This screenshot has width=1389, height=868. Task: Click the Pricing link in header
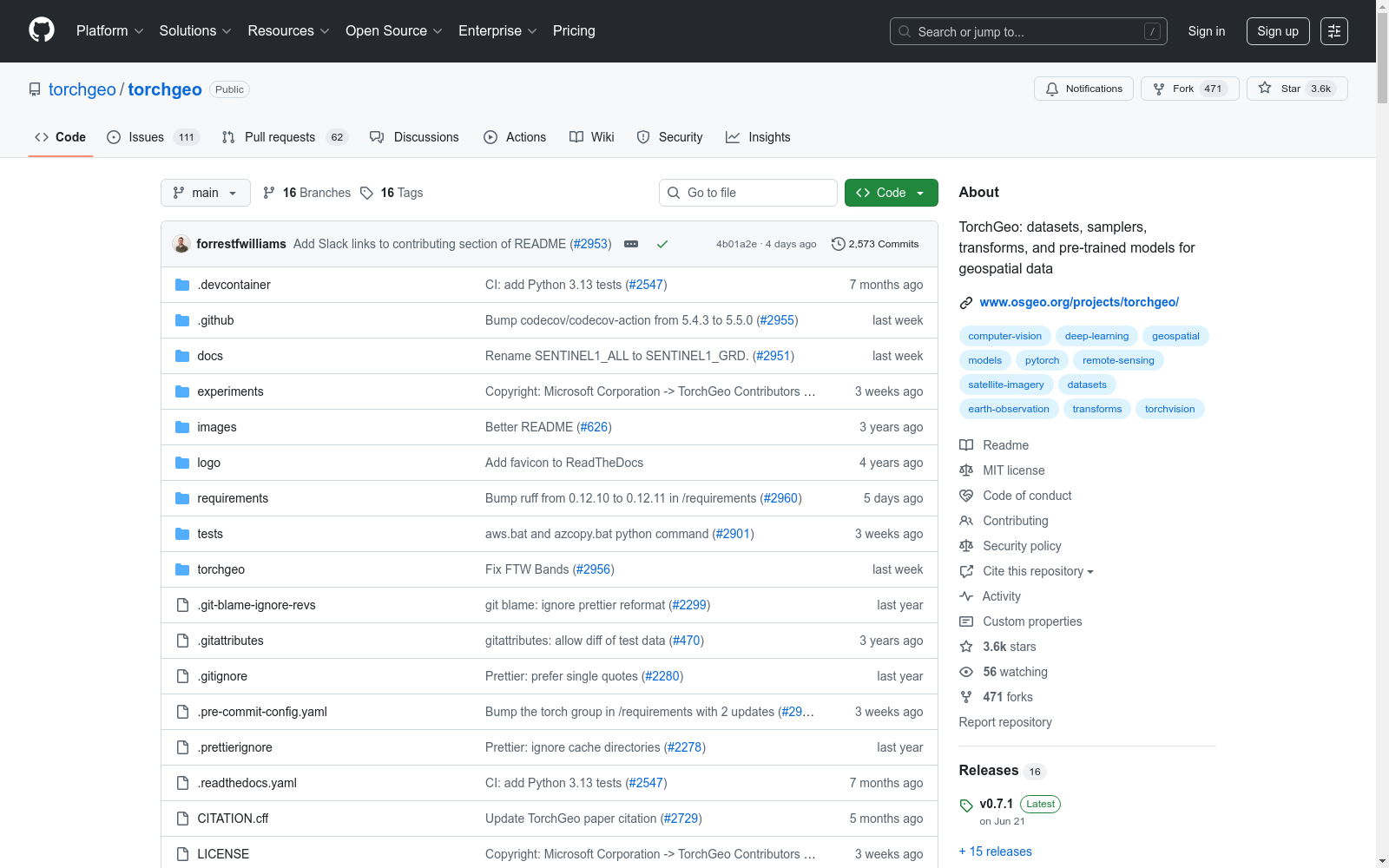574,31
